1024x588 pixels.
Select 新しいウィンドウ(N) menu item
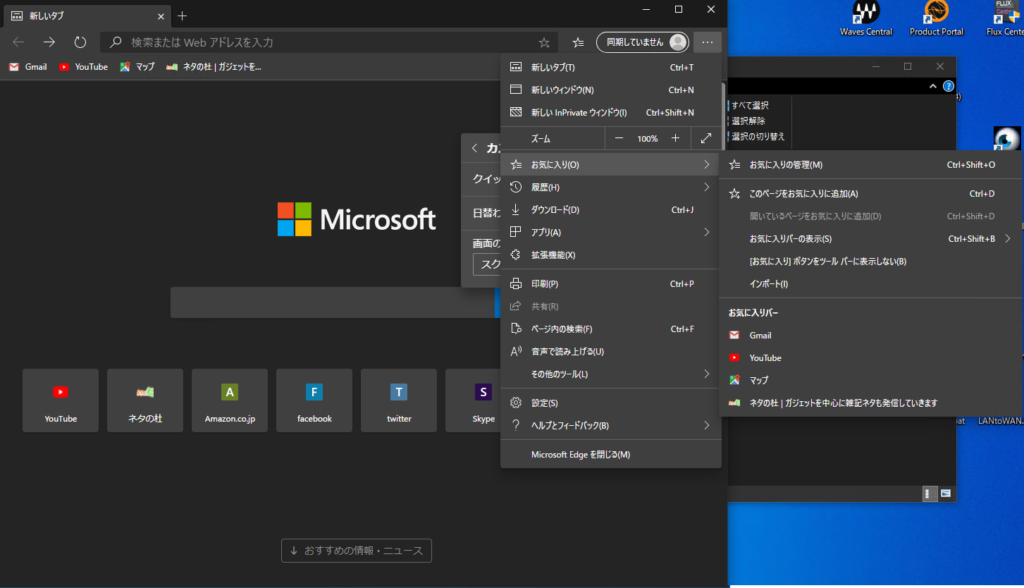(x=611, y=90)
